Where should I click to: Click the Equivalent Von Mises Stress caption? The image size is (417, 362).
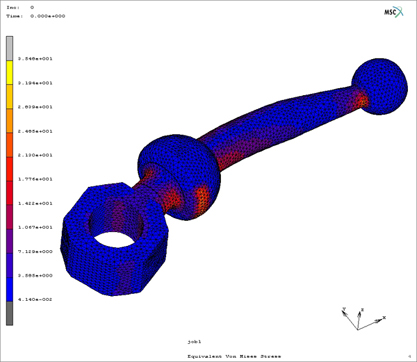click(234, 356)
